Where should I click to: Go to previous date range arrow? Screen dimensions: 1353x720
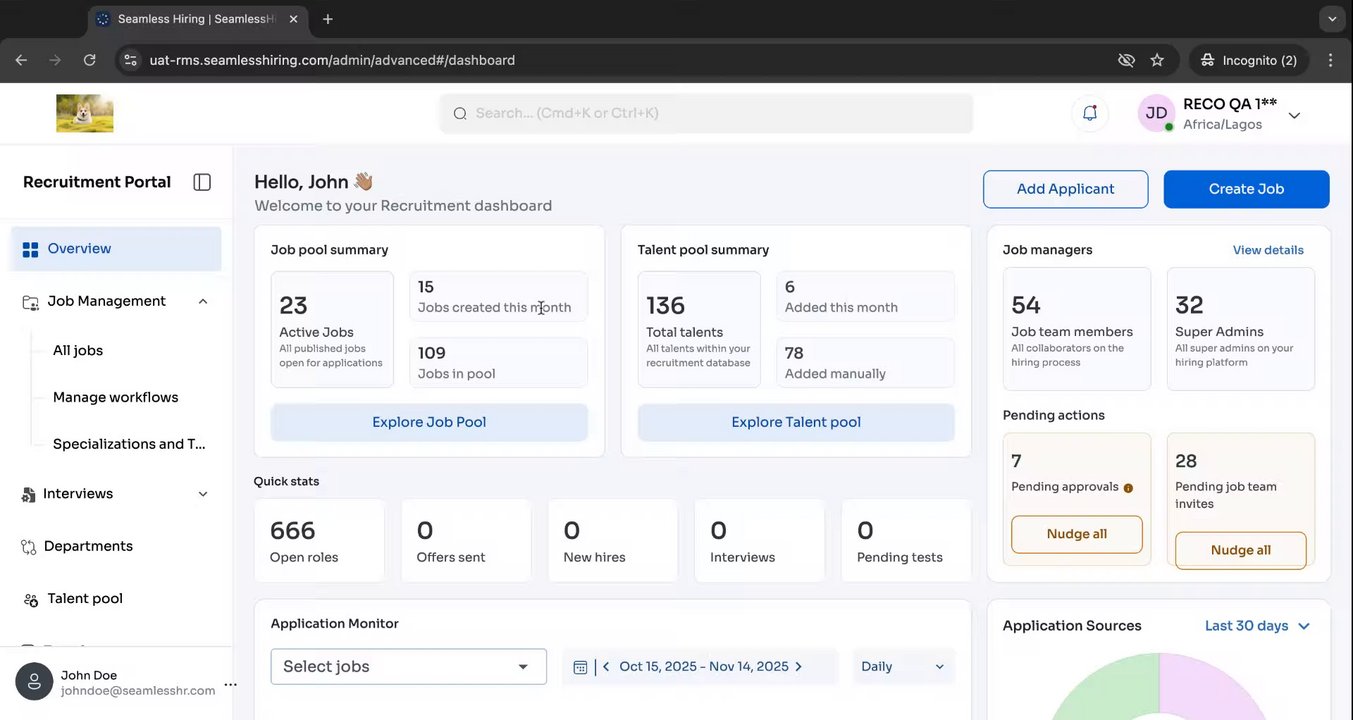click(x=606, y=667)
